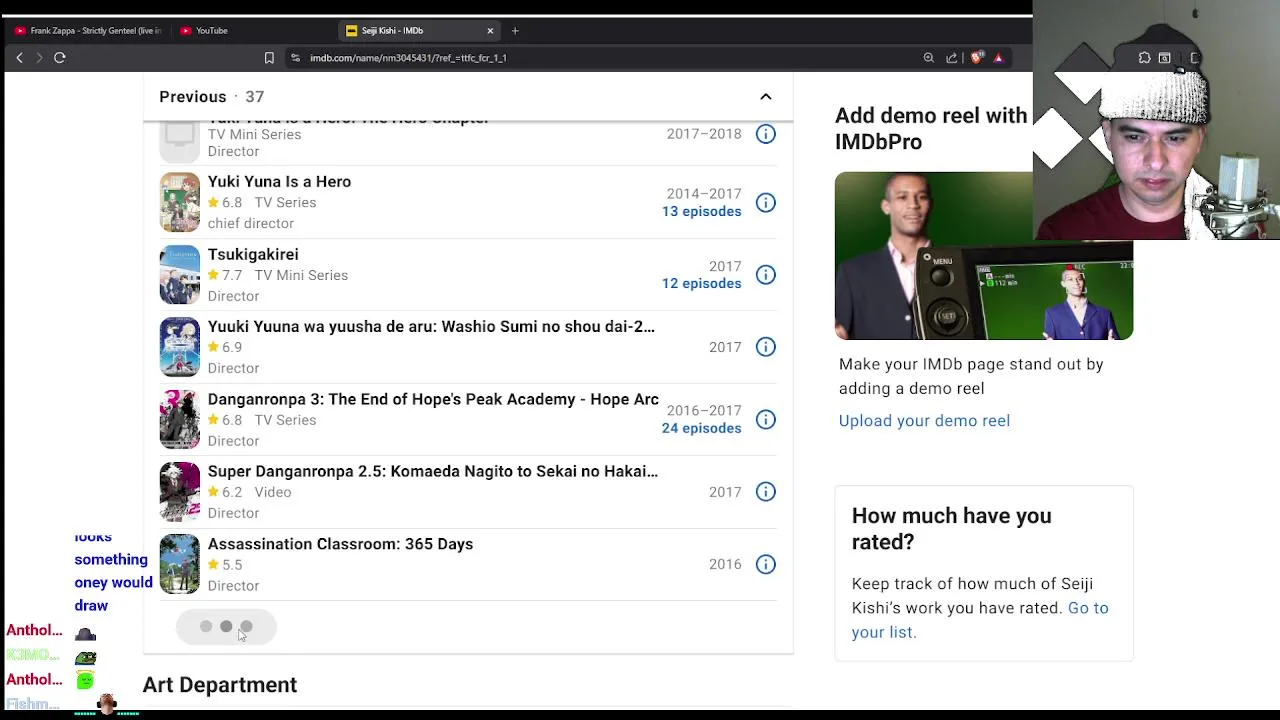Screen dimensions: 1280x720
Task: Click the 2014–2017 year range text
Action: (x=704, y=194)
